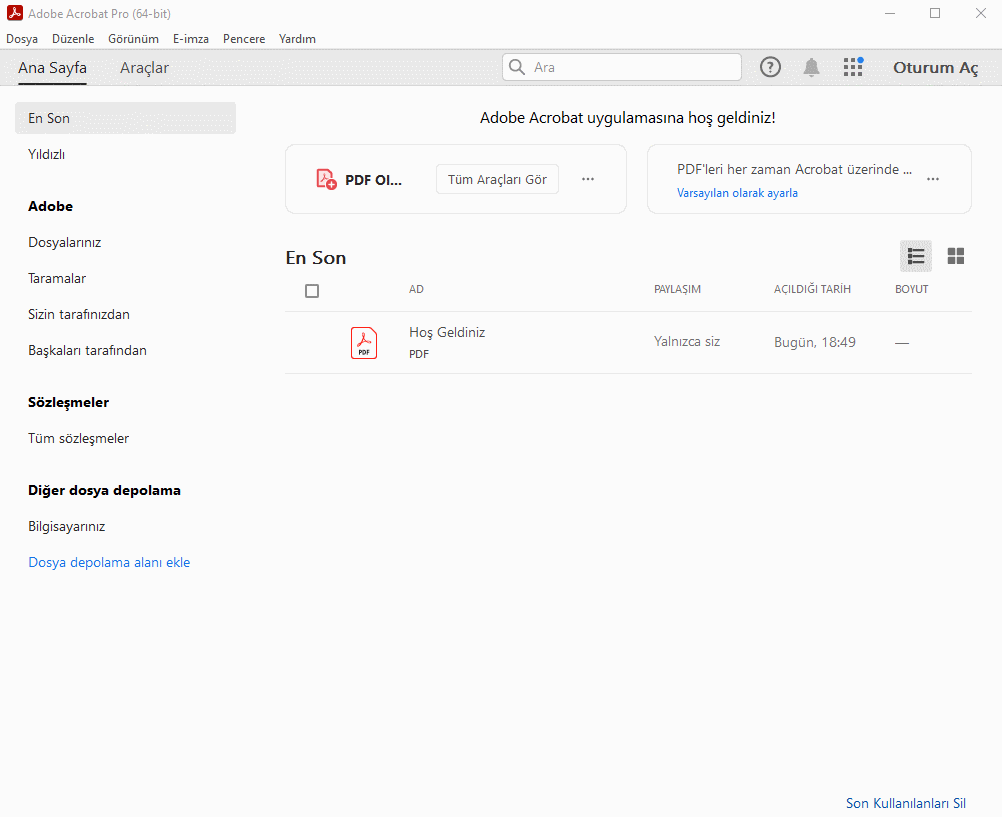Click the Hoş Geldiniz PDF file icon
This screenshot has height=817, width=1002.
pyautogui.click(x=364, y=342)
